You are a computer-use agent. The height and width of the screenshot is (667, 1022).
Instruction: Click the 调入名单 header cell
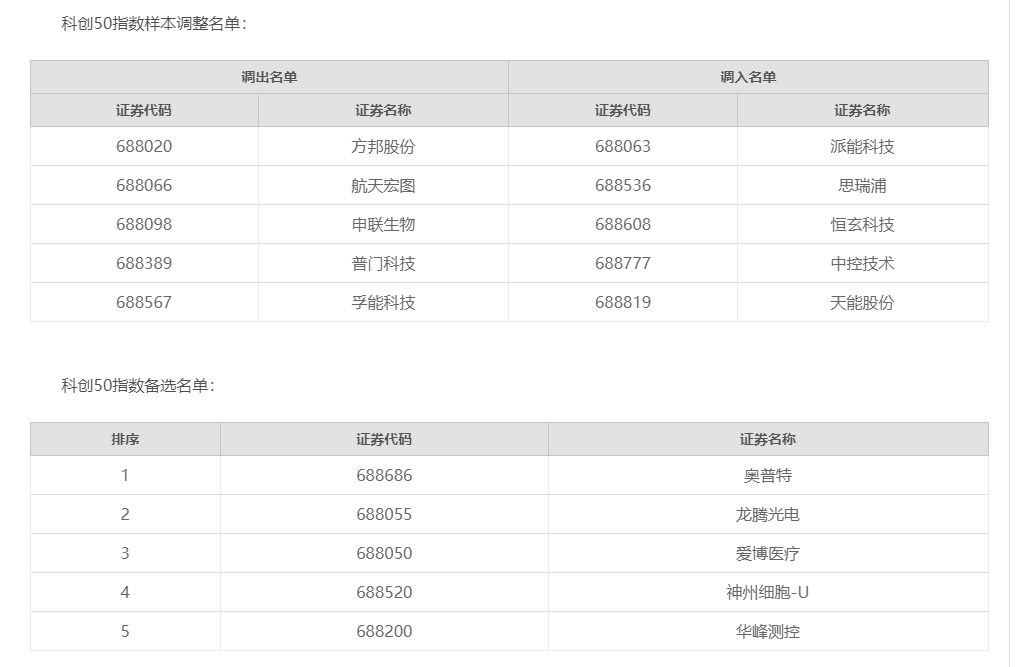(748, 77)
